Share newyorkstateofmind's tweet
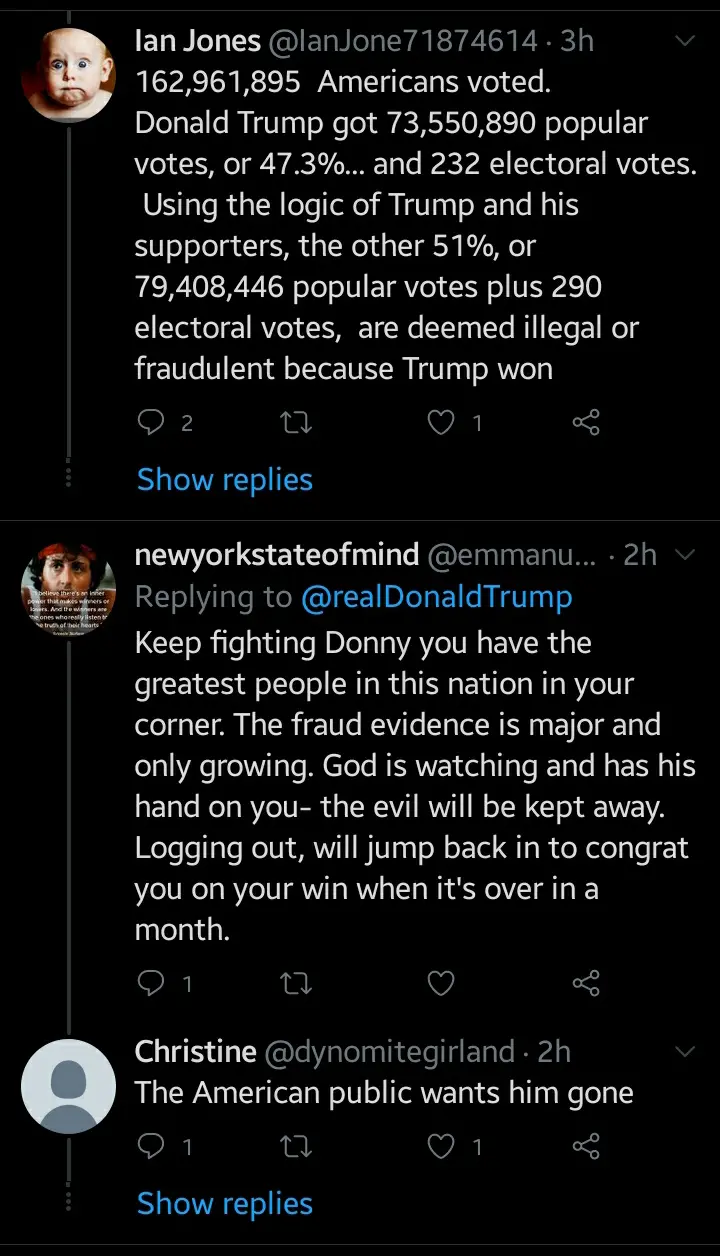The width and height of the screenshot is (720, 1256). (x=586, y=984)
